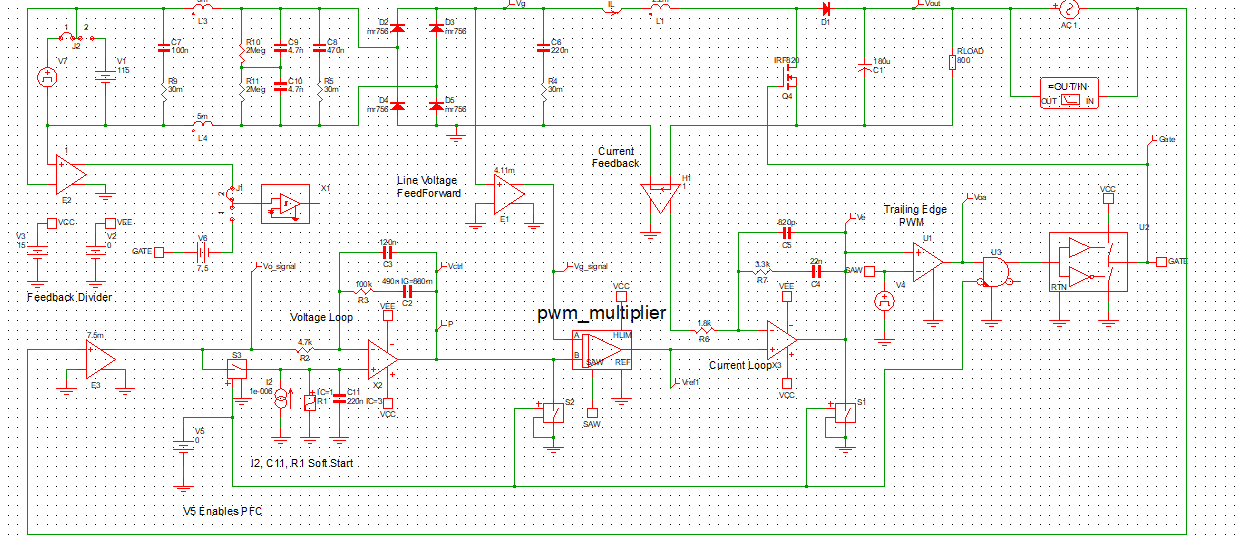Click the "V5 Enables PFC" text label

tap(229, 510)
